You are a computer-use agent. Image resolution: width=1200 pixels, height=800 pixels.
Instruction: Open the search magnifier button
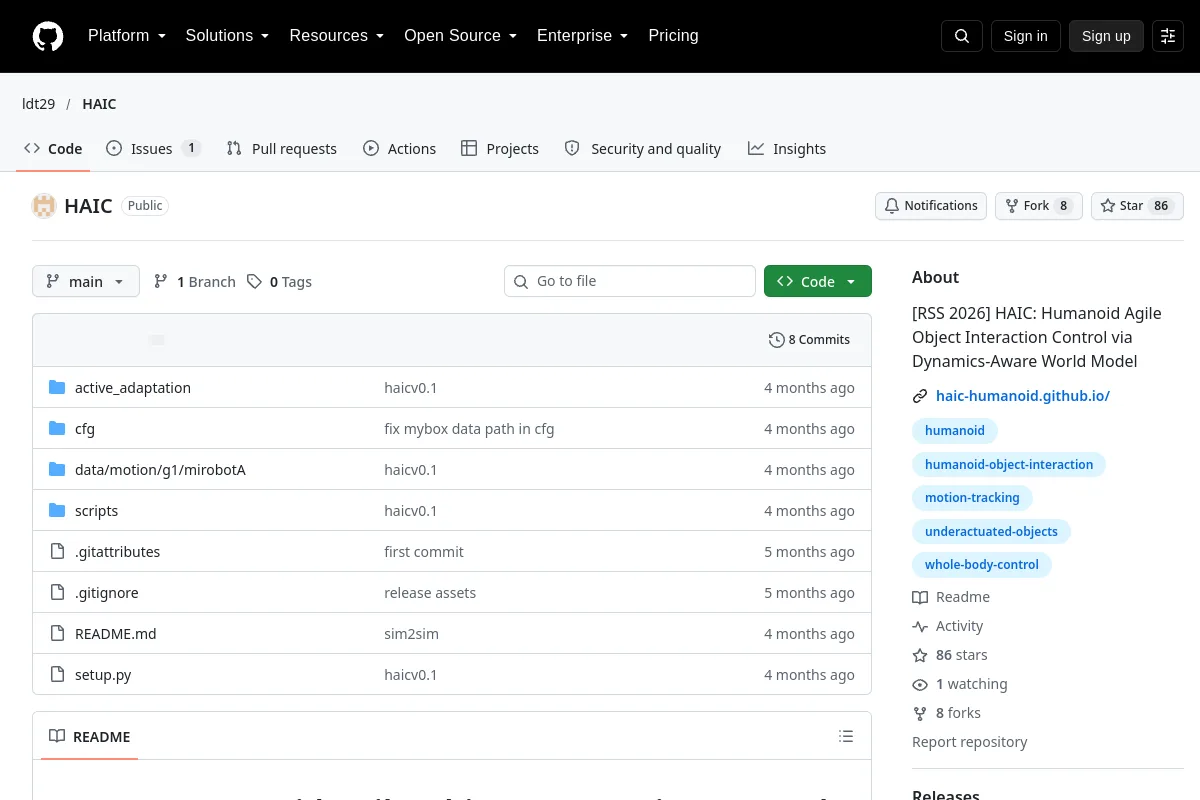pyautogui.click(x=962, y=36)
